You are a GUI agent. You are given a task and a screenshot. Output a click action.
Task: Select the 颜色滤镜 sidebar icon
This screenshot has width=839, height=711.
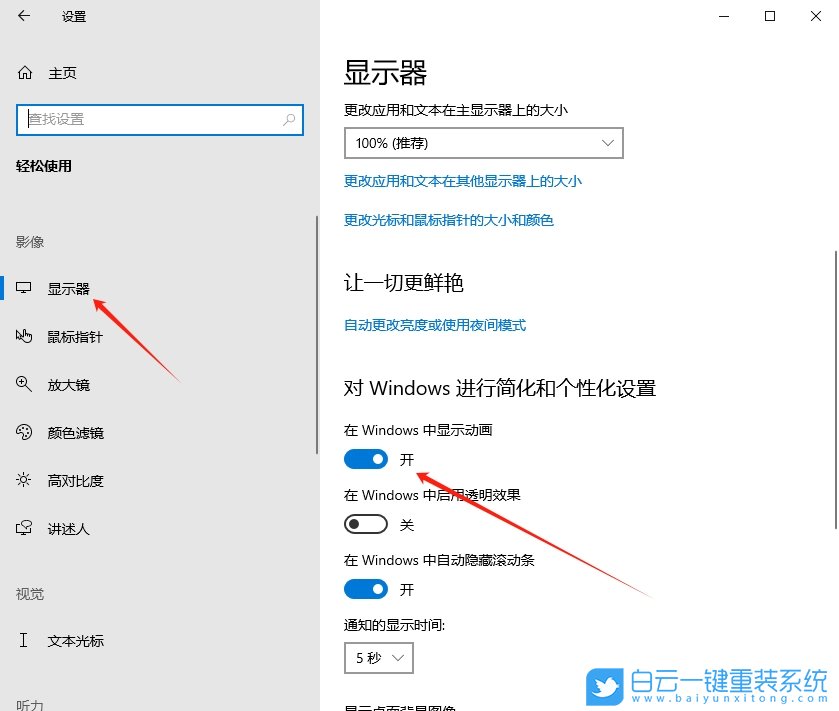(24, 432)
